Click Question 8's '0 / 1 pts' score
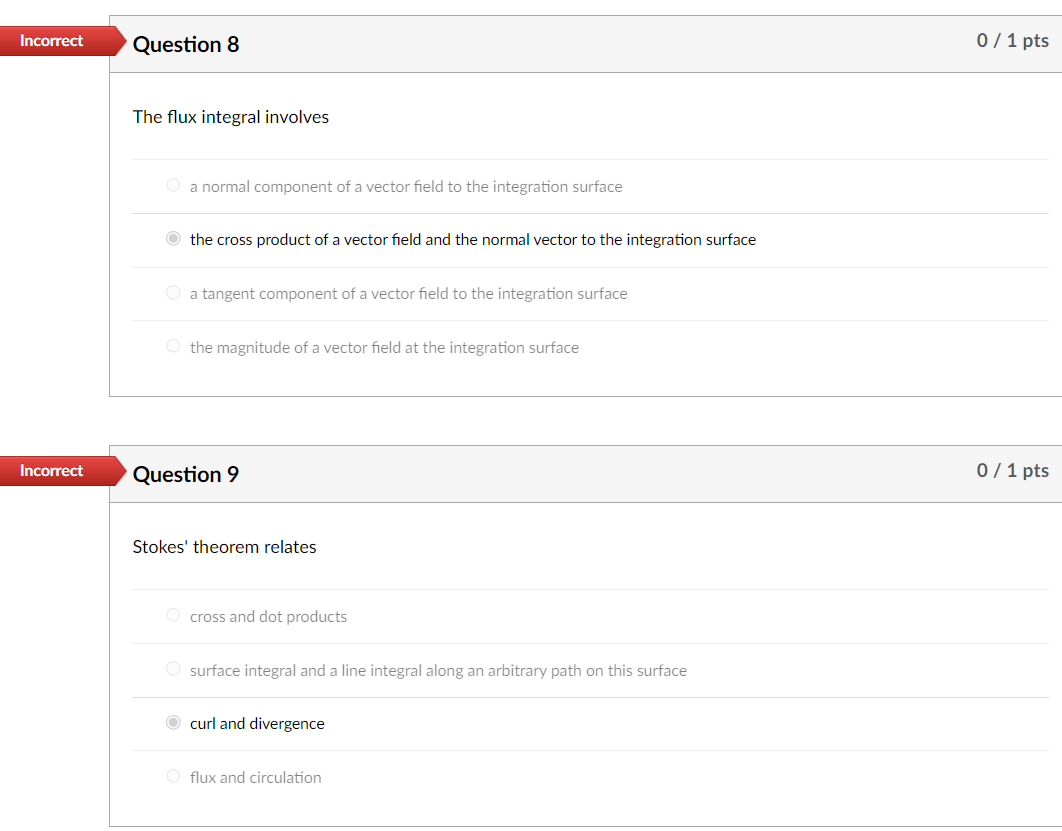 click(x=1013, y=41)
